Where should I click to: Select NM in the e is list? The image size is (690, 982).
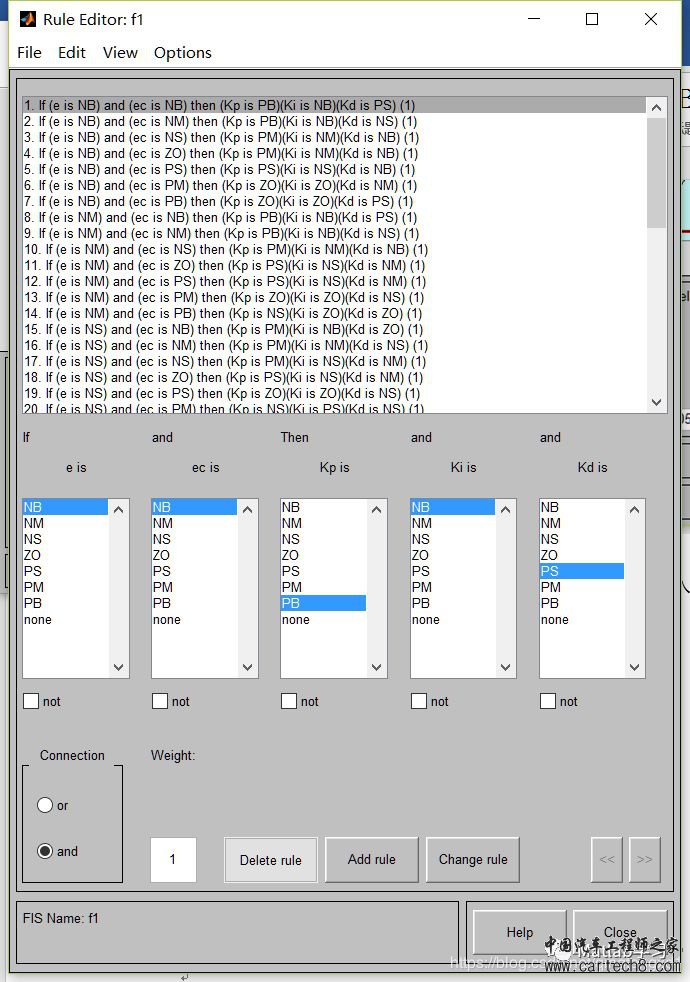point(65,523)
